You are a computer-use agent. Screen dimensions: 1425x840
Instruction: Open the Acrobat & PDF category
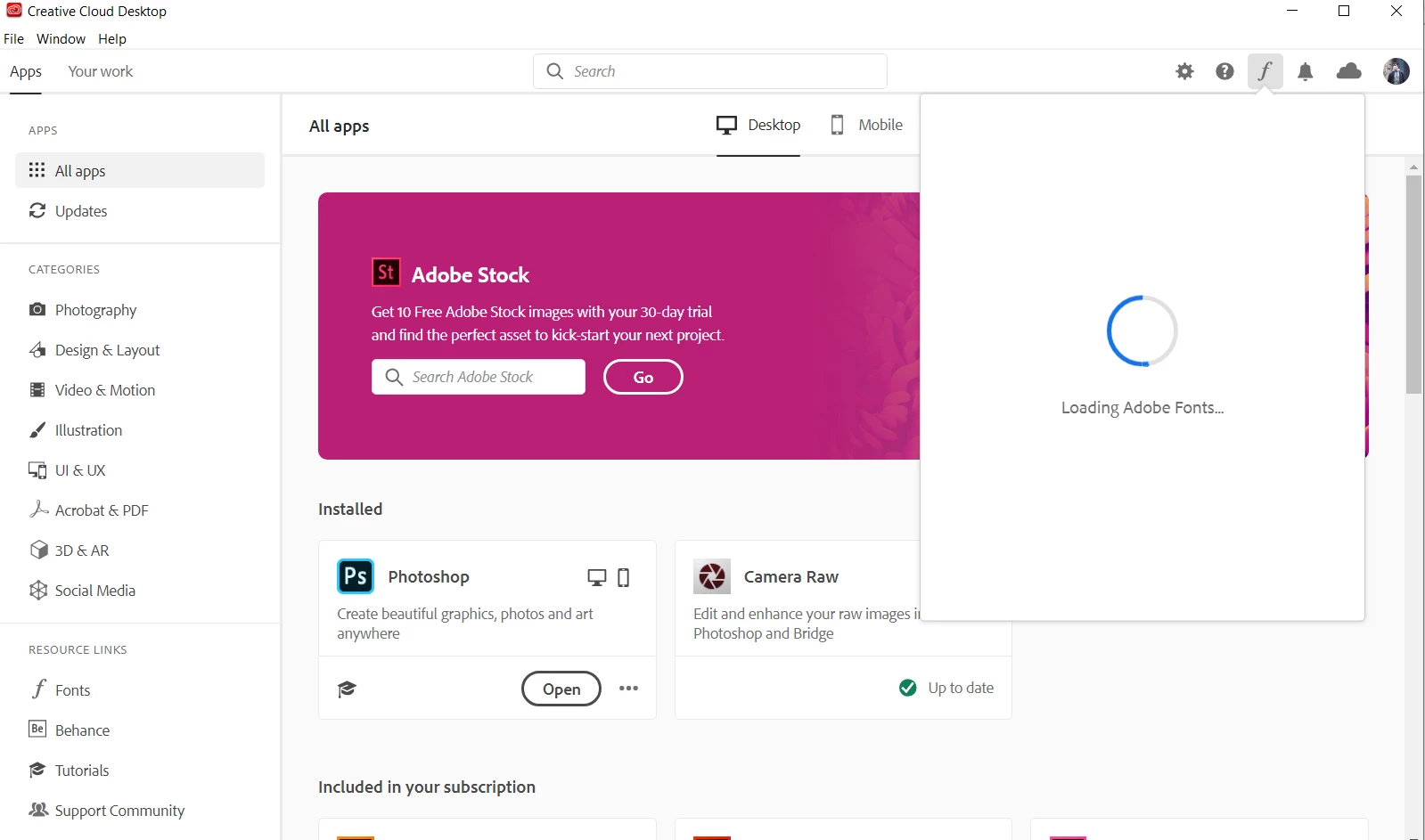(140, 510)
